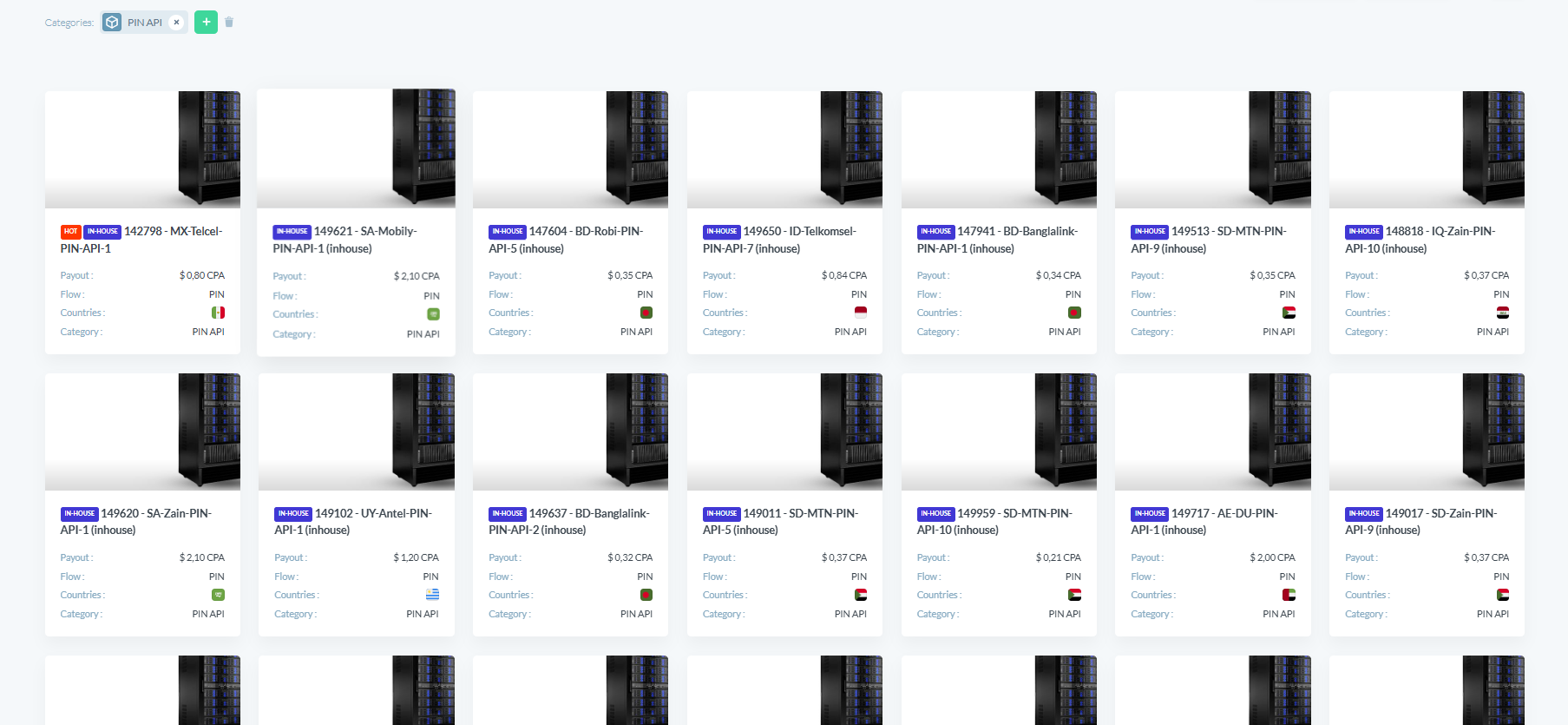1568x725 pixels.
Task: Click payout $0,80 CPA on MX-Telcel card
Action: point(202,275)
